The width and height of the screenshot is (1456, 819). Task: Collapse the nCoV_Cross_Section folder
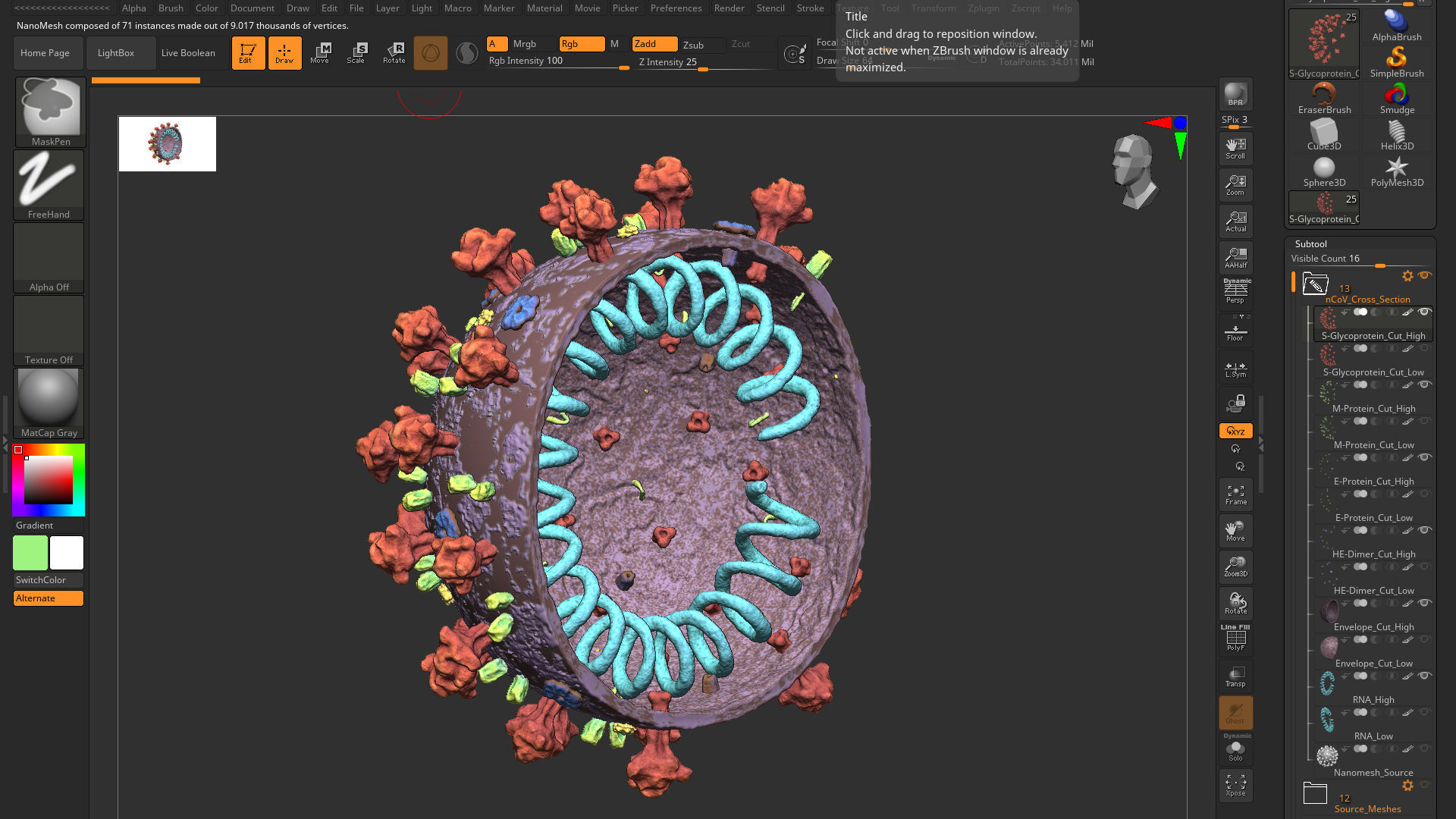[x=1315, y=284]
